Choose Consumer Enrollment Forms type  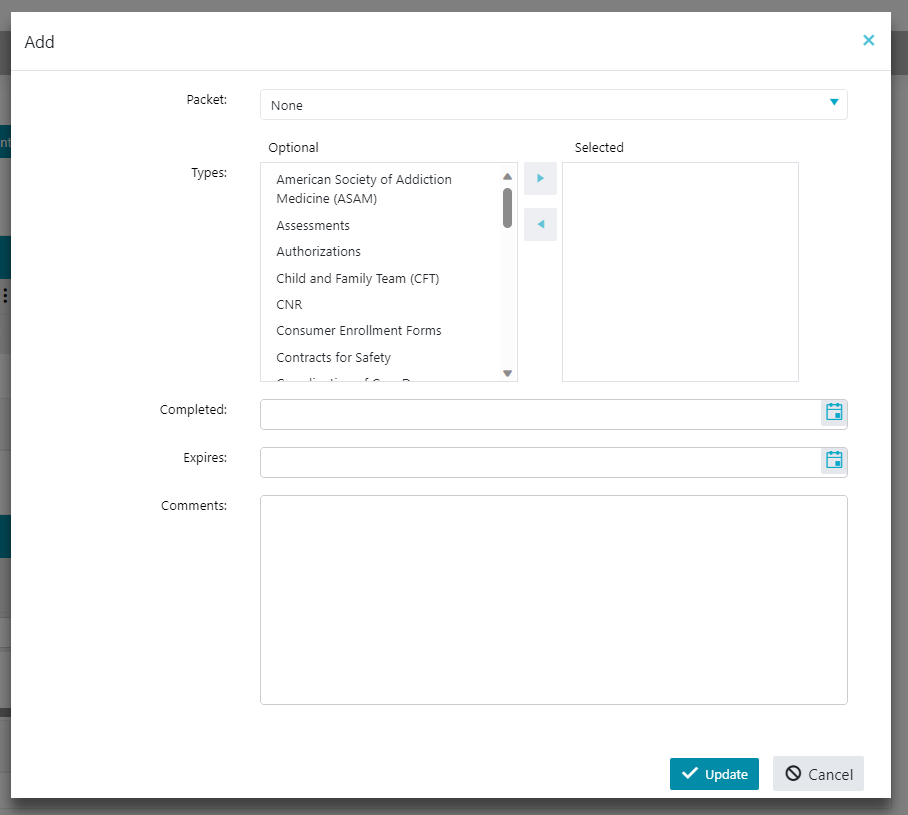tap(359, 331)
